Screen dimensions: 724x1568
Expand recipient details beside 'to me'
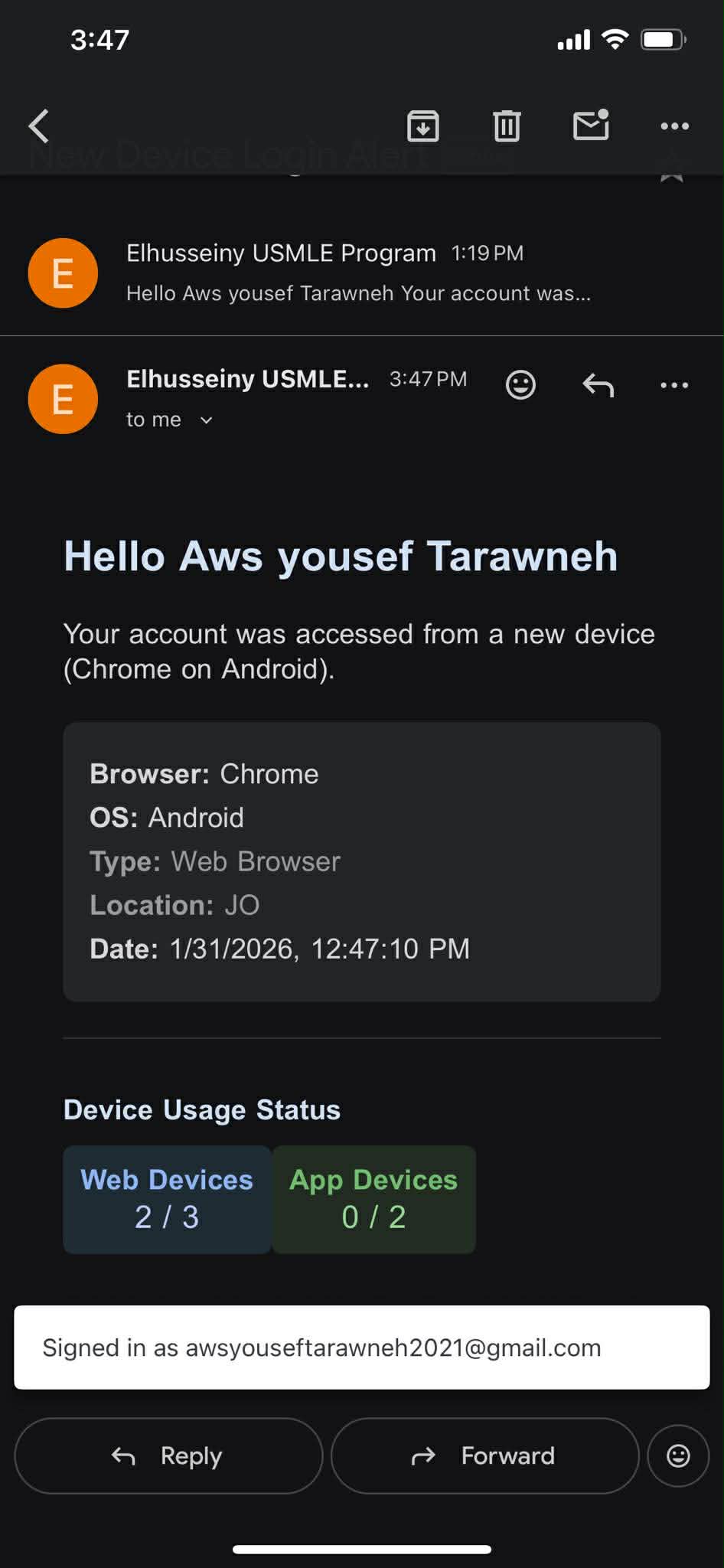(x=206, y=420)
